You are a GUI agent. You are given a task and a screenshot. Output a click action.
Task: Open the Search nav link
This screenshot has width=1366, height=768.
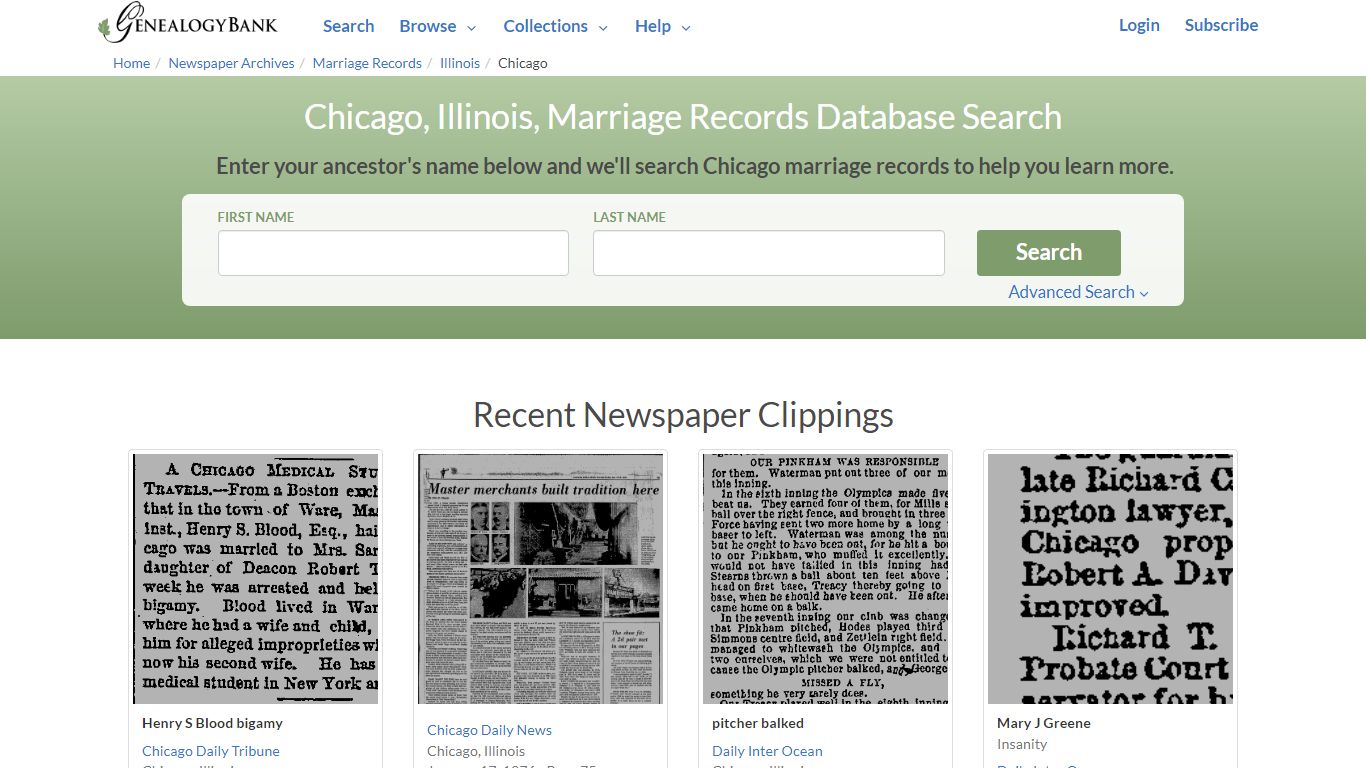point(348,26)
